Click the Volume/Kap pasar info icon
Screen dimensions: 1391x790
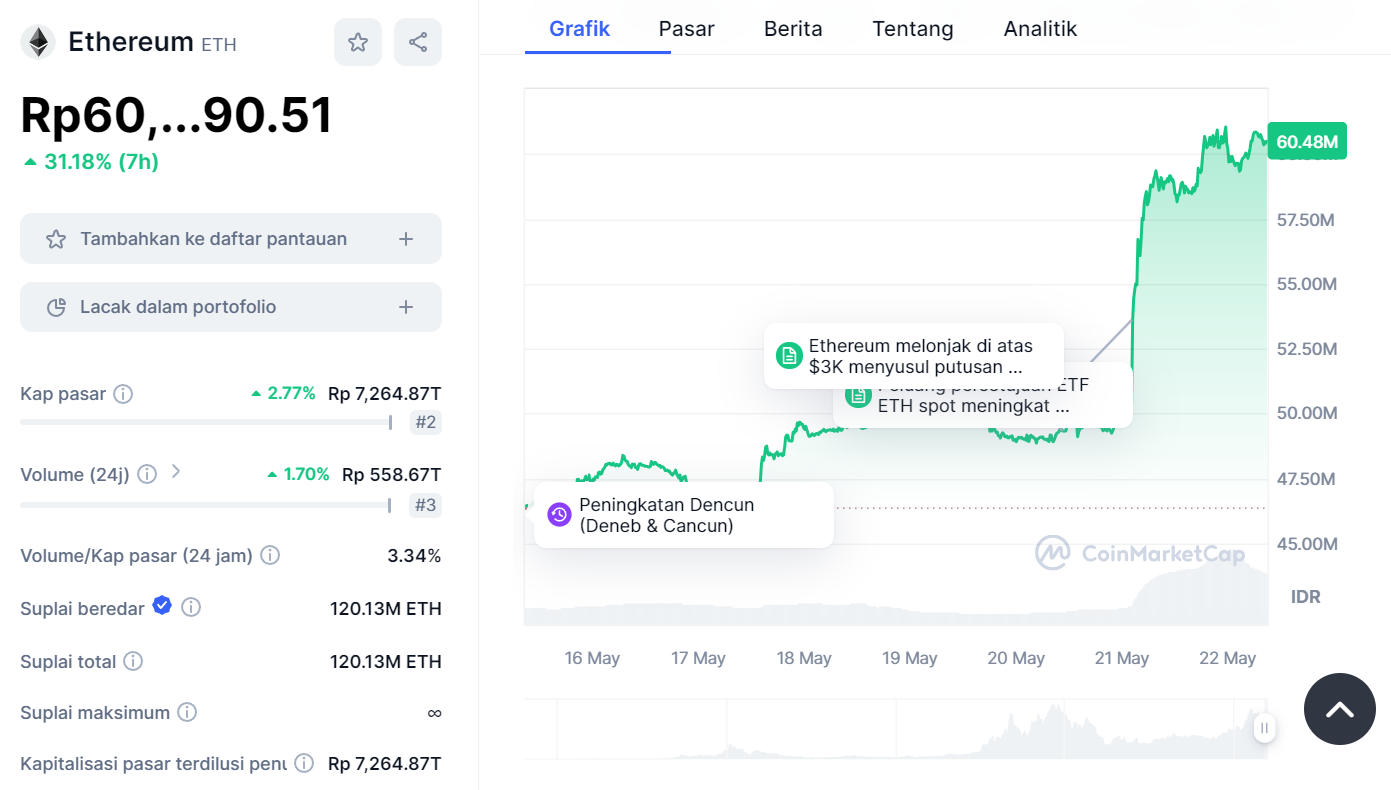pos(270,555)
